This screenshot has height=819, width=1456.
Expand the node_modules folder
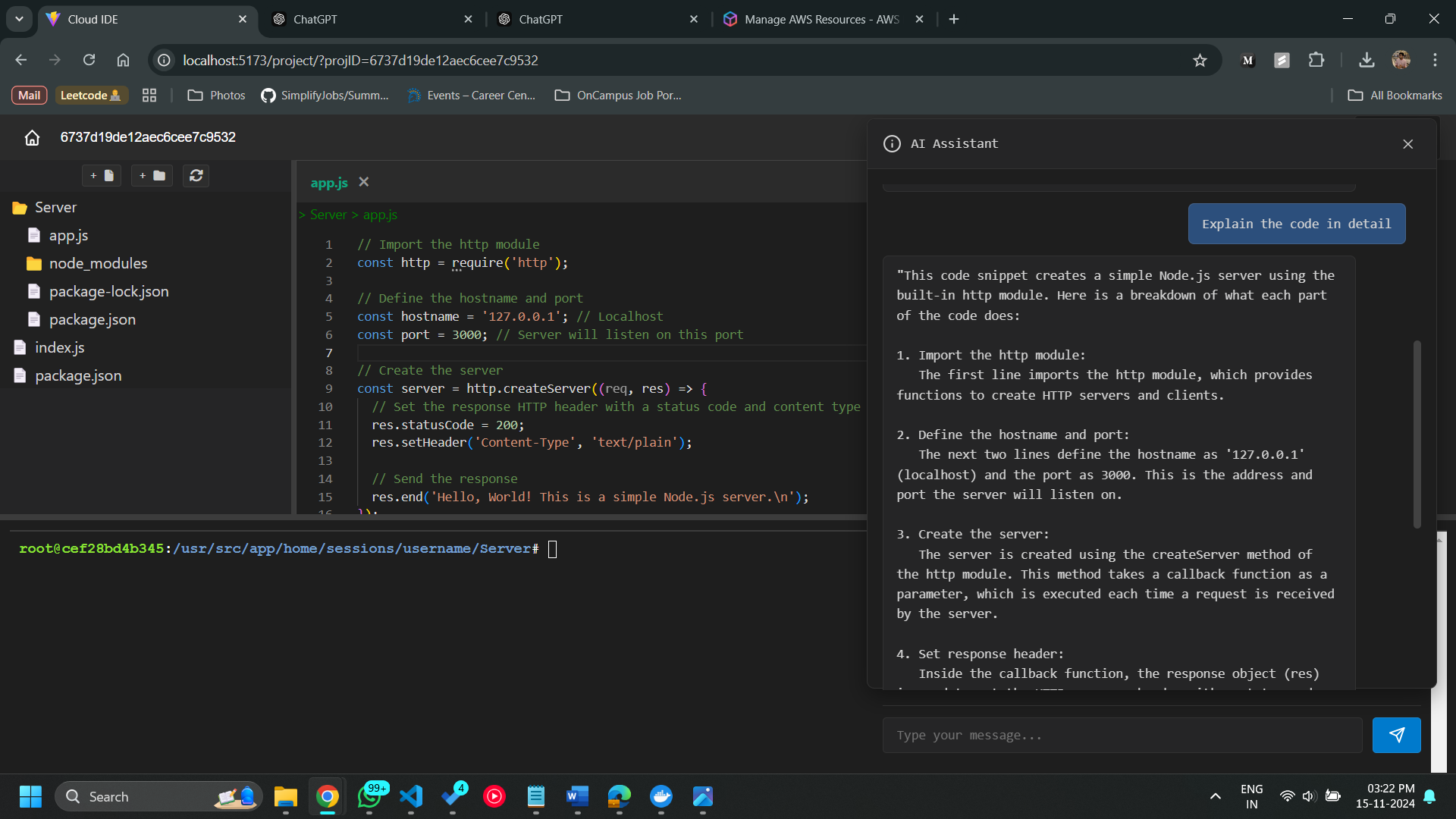coord(98,263)
